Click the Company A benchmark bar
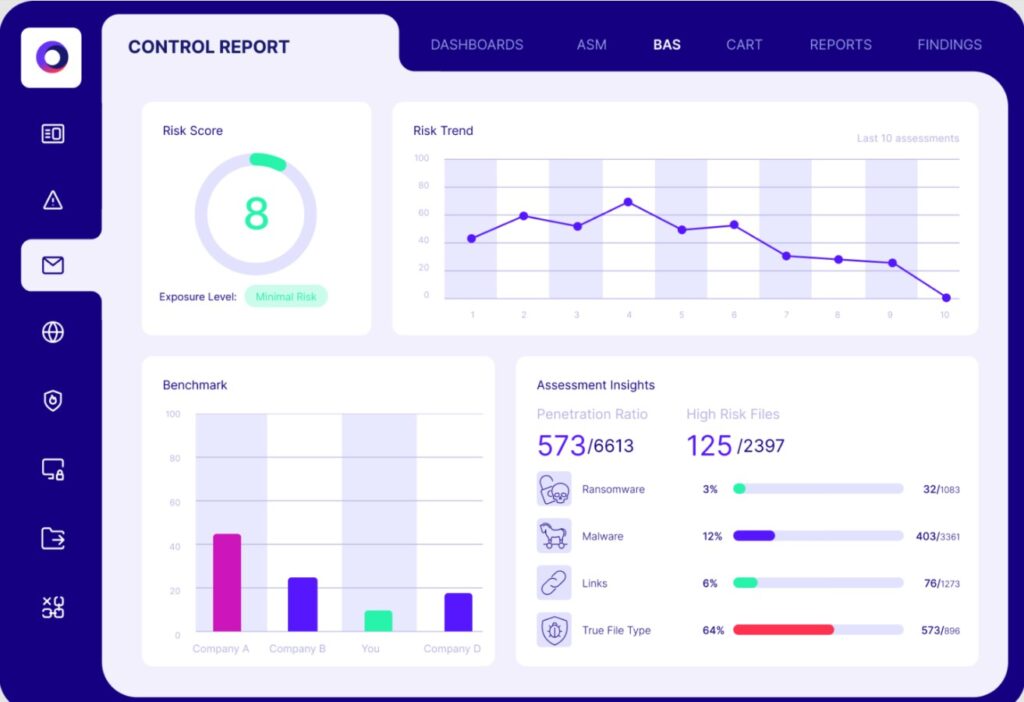The height and width of the screenshot is (702, 1024). [x=227, y=582]
